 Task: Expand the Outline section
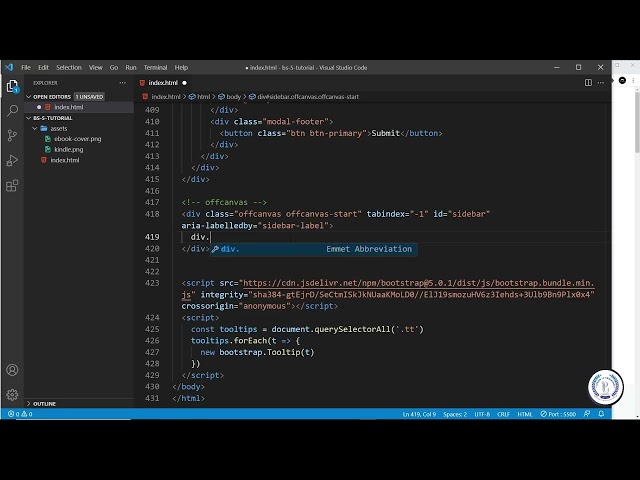pos(29,404)
